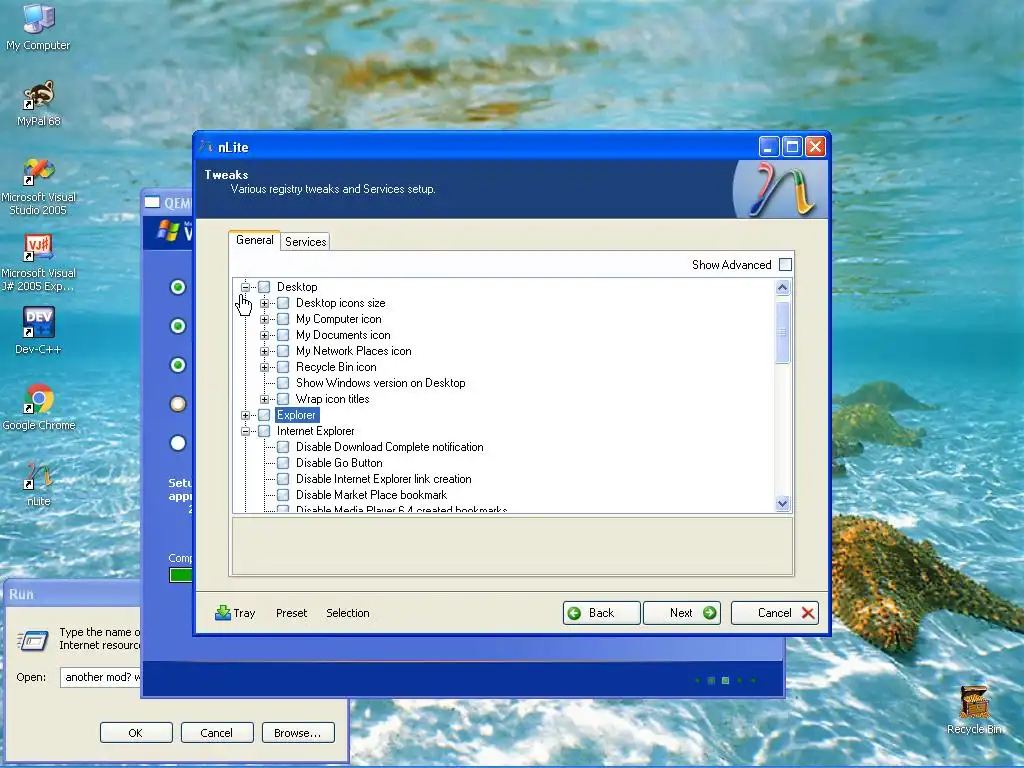Viewport: 1024px width, 768px height.
Task: Switch to the General tab
Action: [x=255, y=240]
